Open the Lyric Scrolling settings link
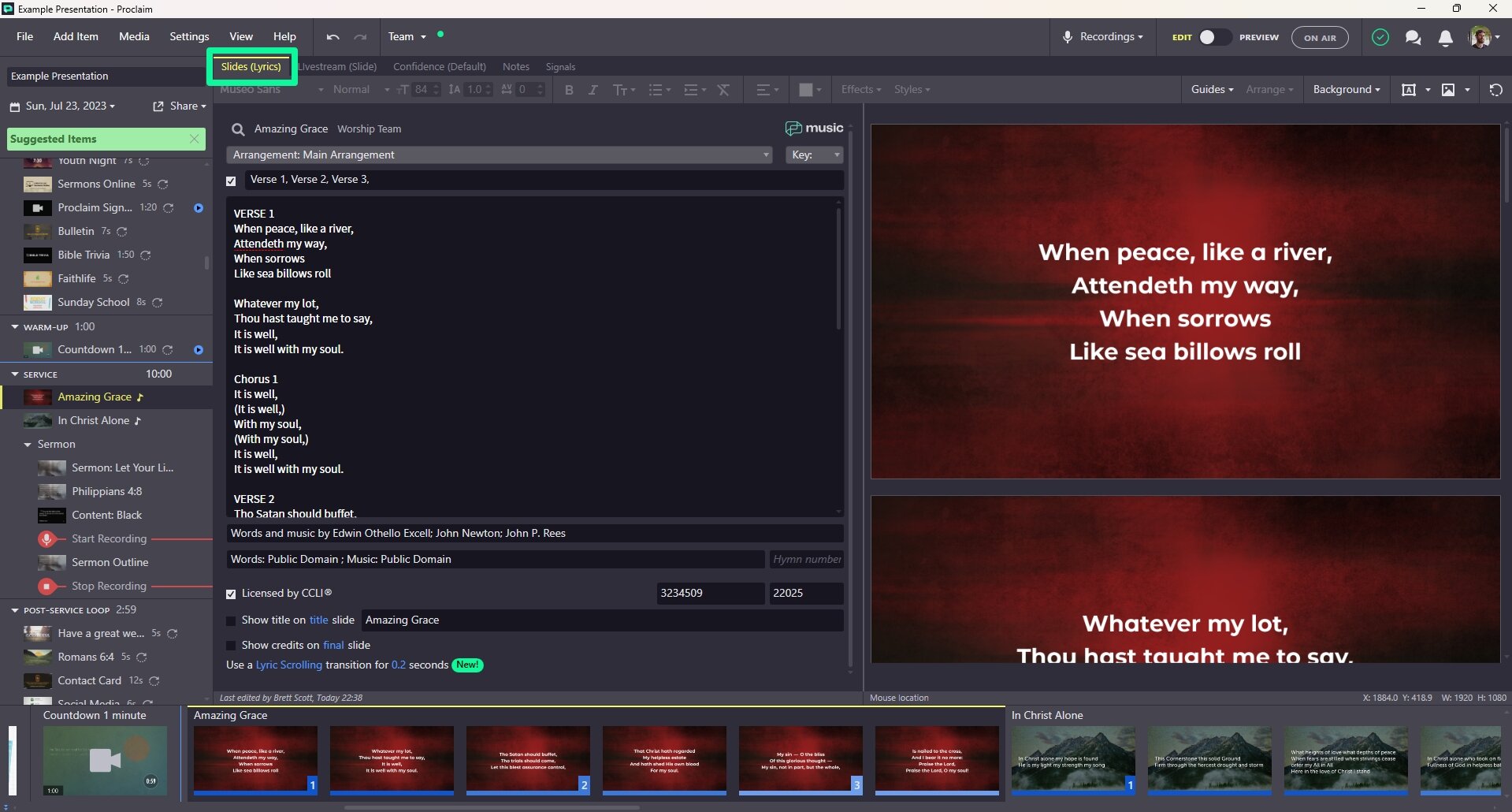The width and height of the screenshot is (1512, 812). [x=289, y=665]
